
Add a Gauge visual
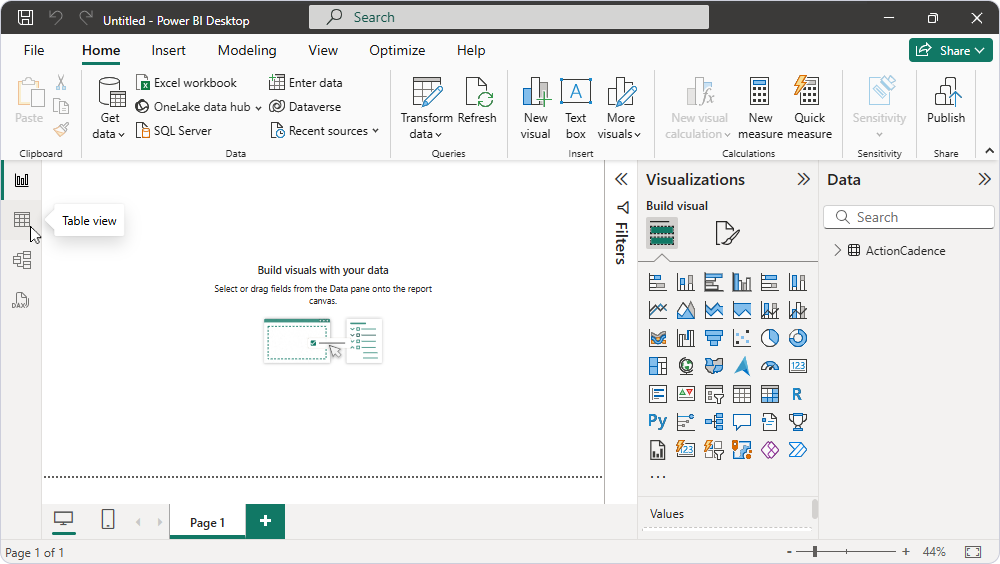[x=770, y=366]
